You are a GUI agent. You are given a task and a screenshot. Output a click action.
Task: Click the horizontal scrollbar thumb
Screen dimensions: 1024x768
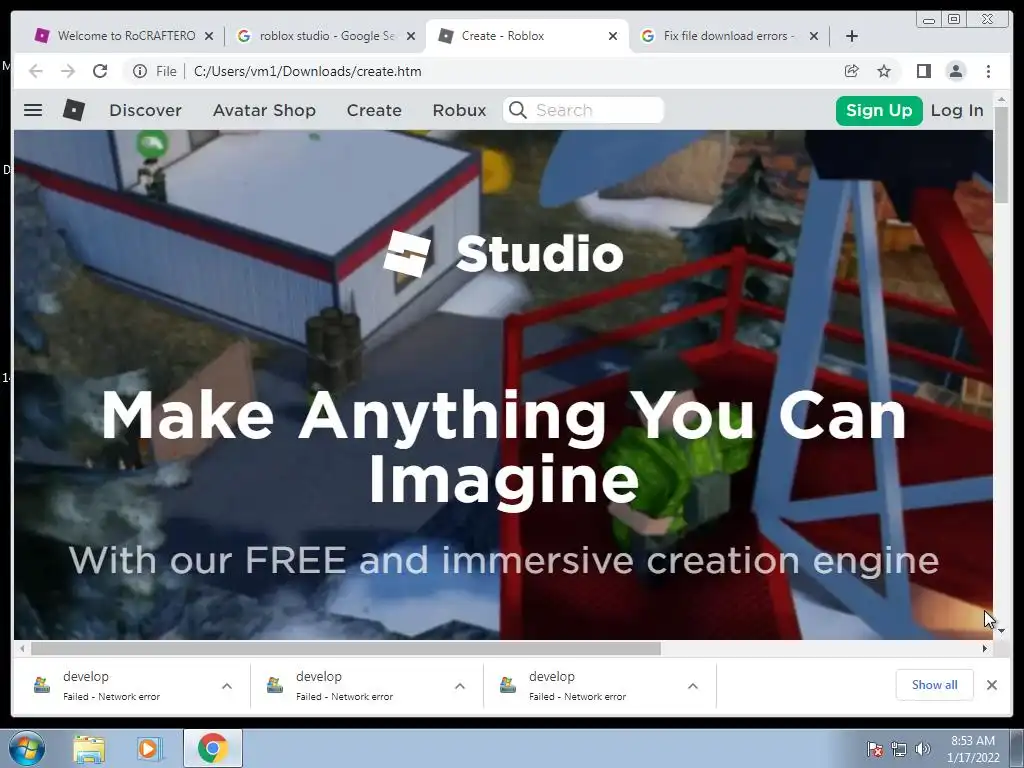pyautogui.click(x=345, y=648)
